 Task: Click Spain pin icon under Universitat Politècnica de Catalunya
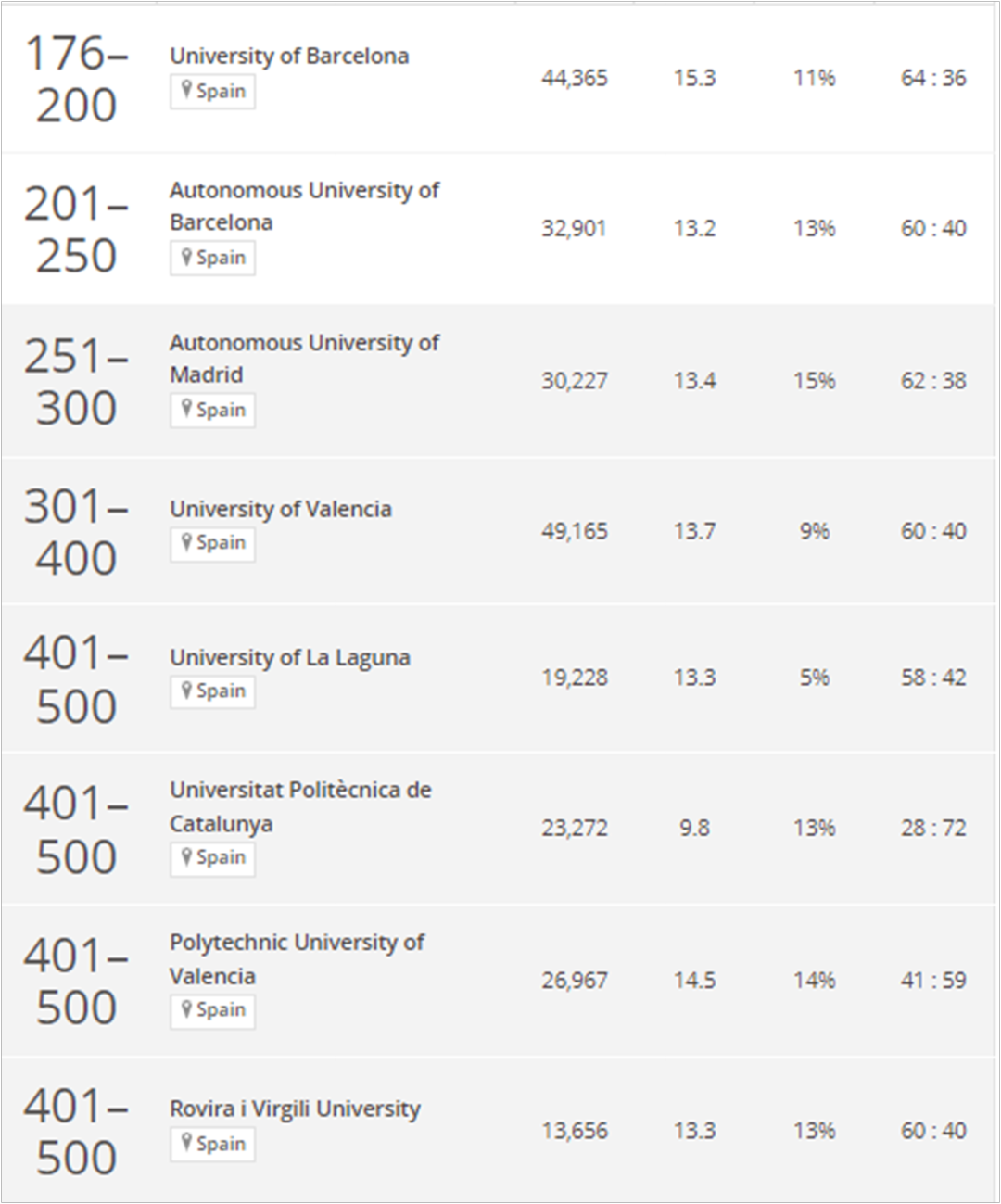tap(187, 857)
